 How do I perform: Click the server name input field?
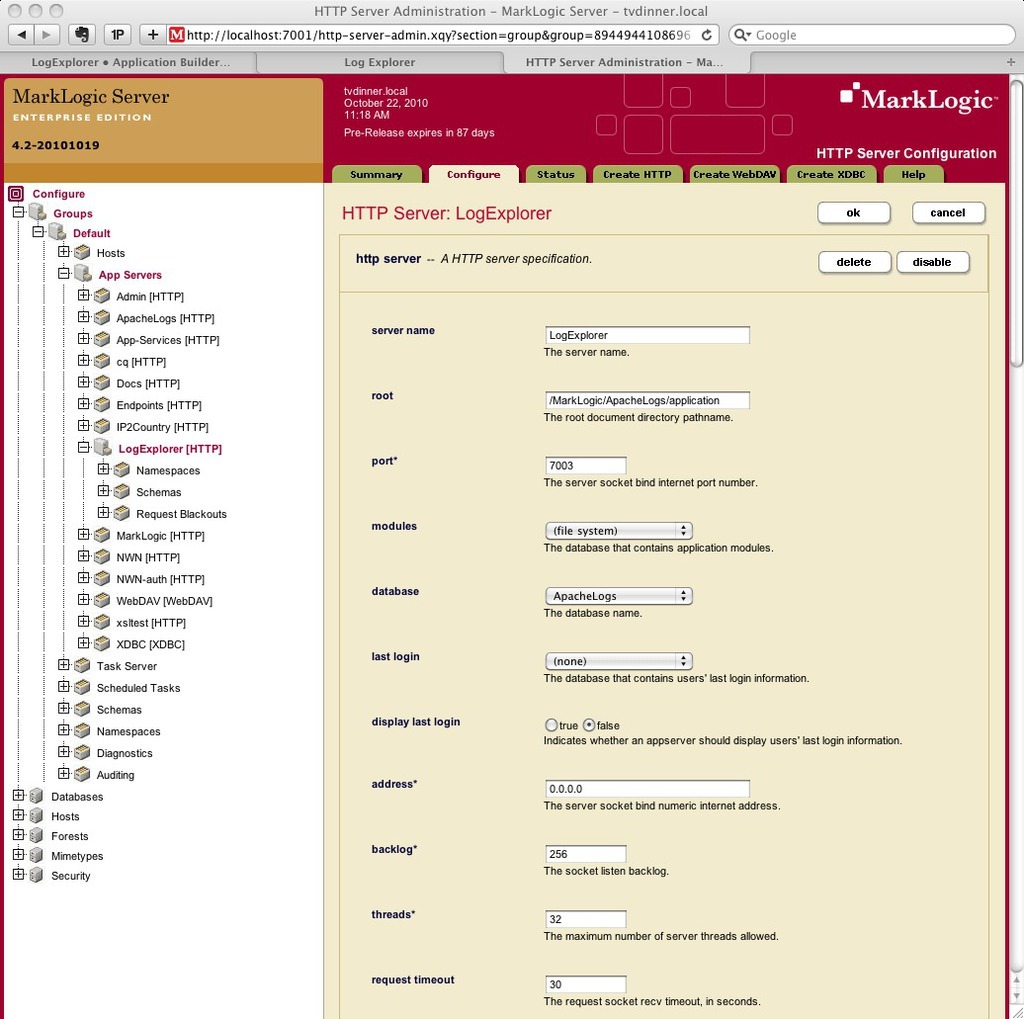647,335
